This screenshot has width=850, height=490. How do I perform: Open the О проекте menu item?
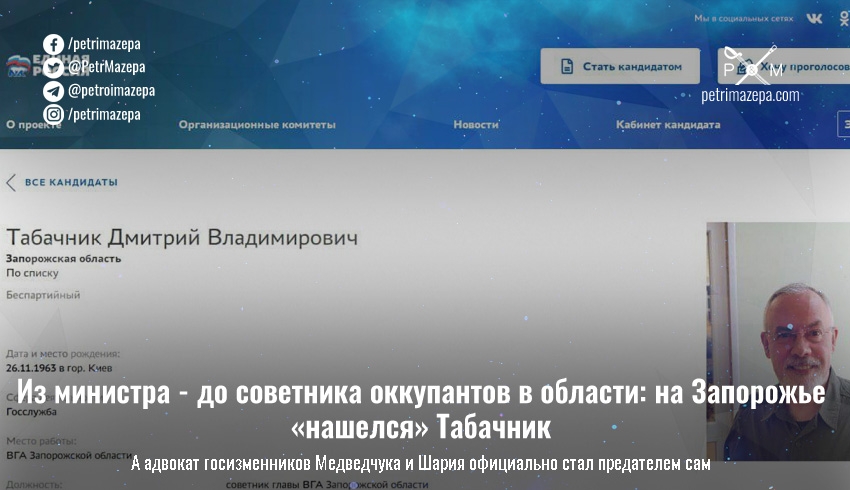(x=28, y=125)
